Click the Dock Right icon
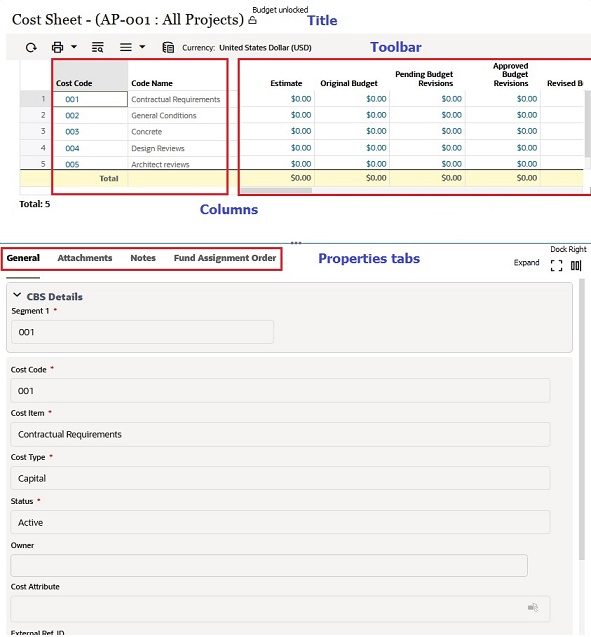This screenshot has width=591, height=637. coord(576,265)
